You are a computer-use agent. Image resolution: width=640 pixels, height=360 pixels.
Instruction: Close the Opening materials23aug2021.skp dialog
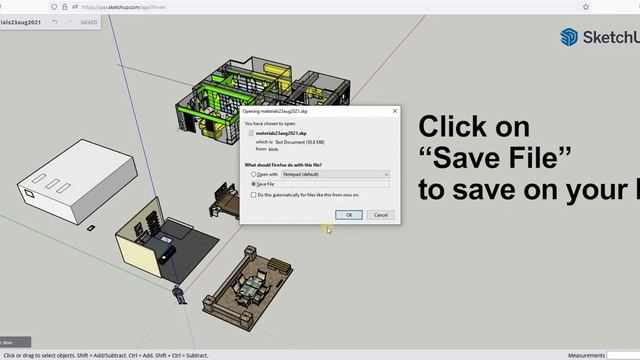395,111
